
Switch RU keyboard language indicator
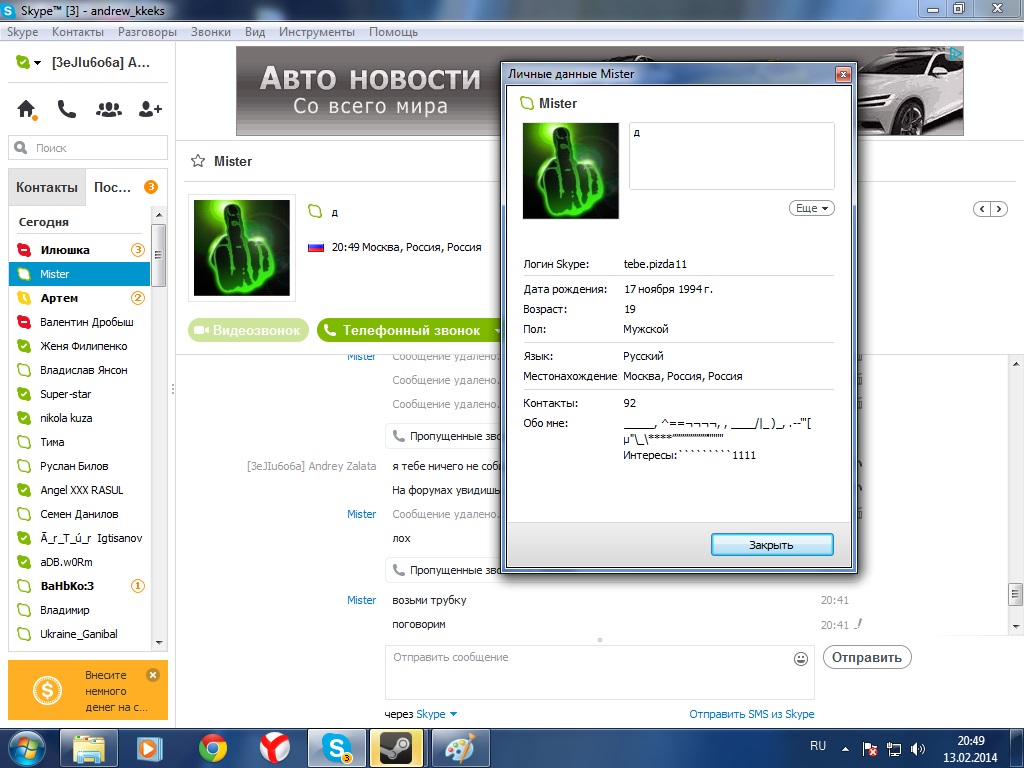click(818, 746)
